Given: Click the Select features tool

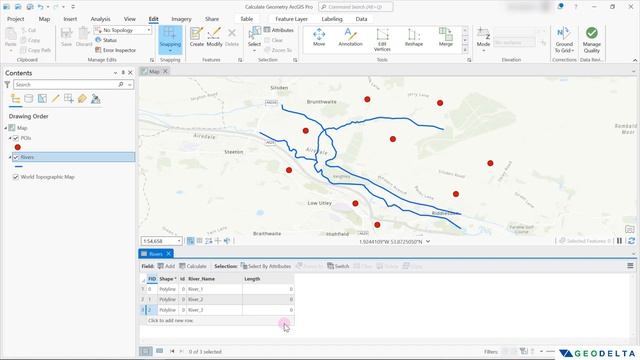Looking at the screenshot, I should click(254, 36).
